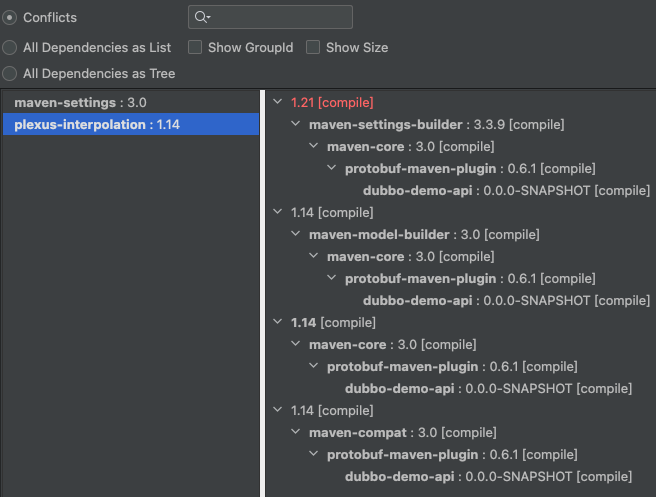Select maven-settings : 3.0 in conflicts list
This screenshot has width=656, height=497.
(131, 102)
